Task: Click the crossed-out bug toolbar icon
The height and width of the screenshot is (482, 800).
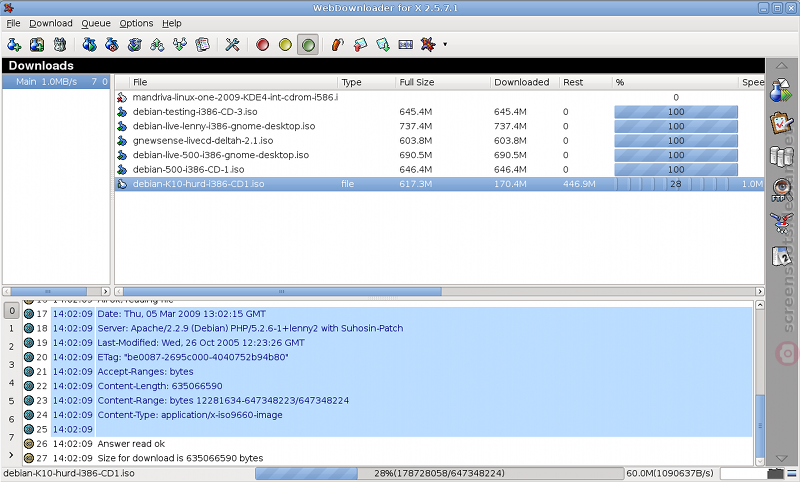Action: pyautogui.click(x=428, y=45)
